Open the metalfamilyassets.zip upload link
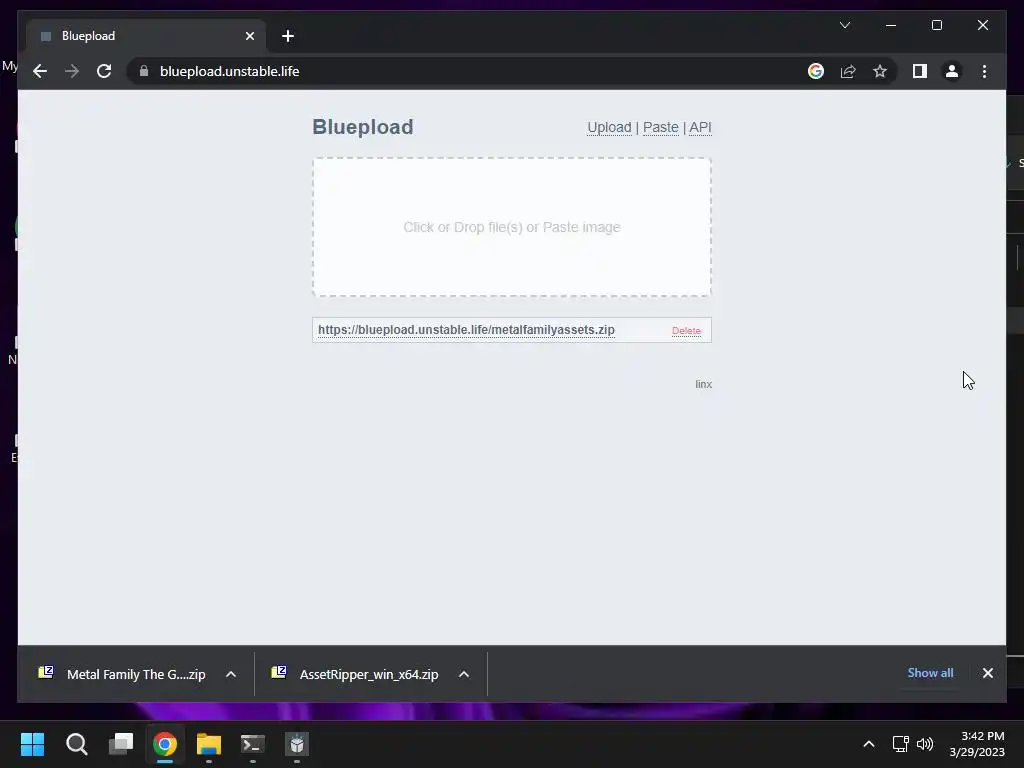The height and width of the screenshot is (768, 1024). coord(466,330)
